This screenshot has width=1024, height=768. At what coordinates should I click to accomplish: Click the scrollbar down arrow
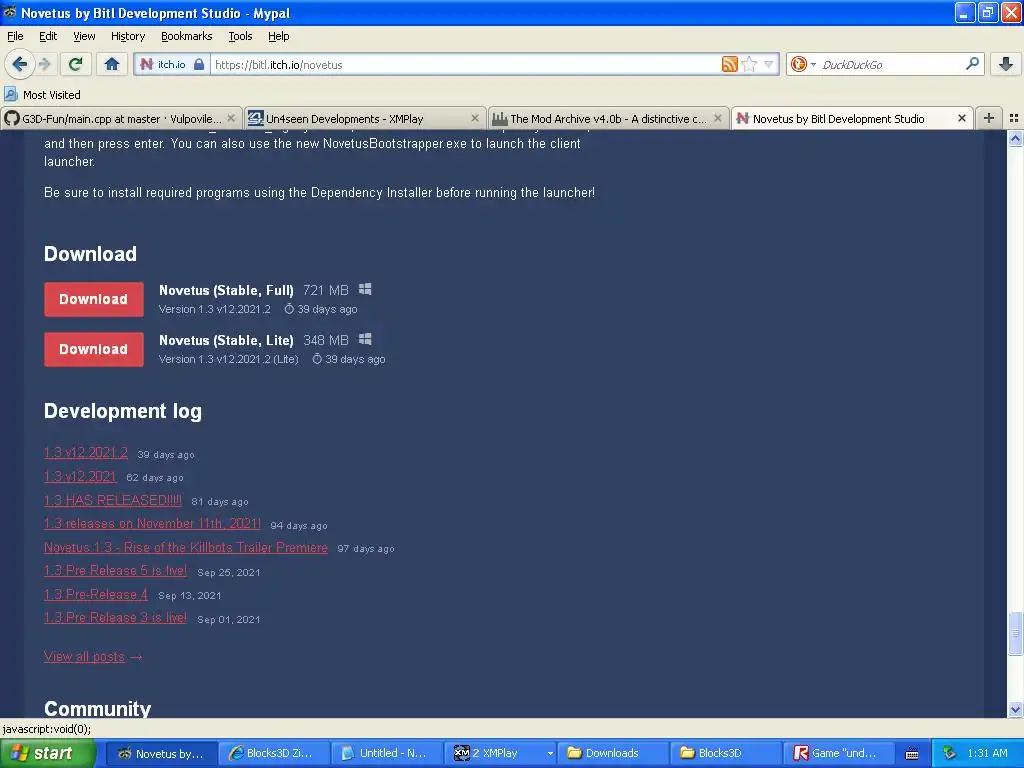click(1015, 709)
